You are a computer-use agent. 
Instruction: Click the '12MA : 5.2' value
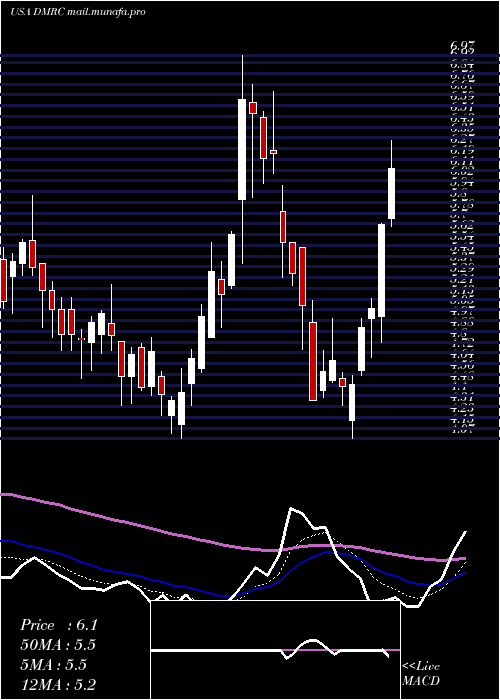(58, 684)
